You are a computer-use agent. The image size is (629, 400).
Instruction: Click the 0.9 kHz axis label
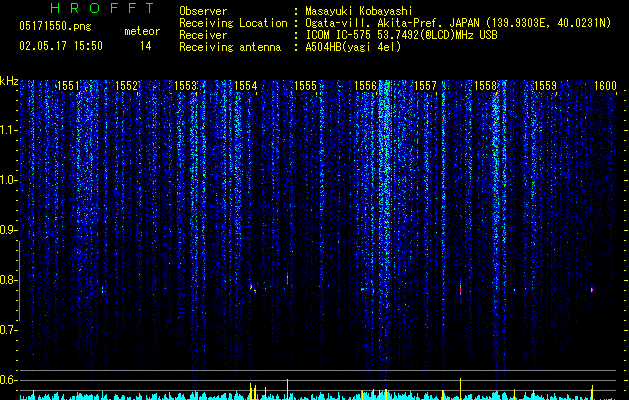[x=8, y=230]
